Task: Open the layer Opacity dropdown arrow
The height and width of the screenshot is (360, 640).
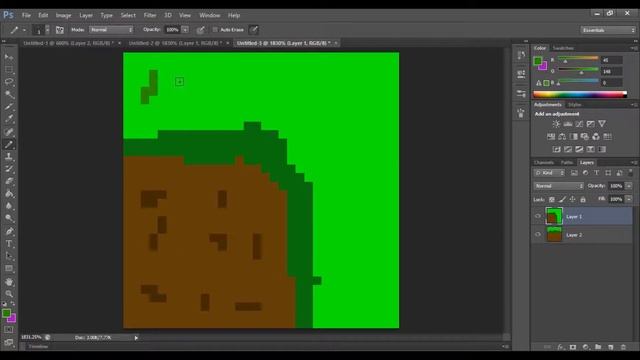Action: click(629, 186)
